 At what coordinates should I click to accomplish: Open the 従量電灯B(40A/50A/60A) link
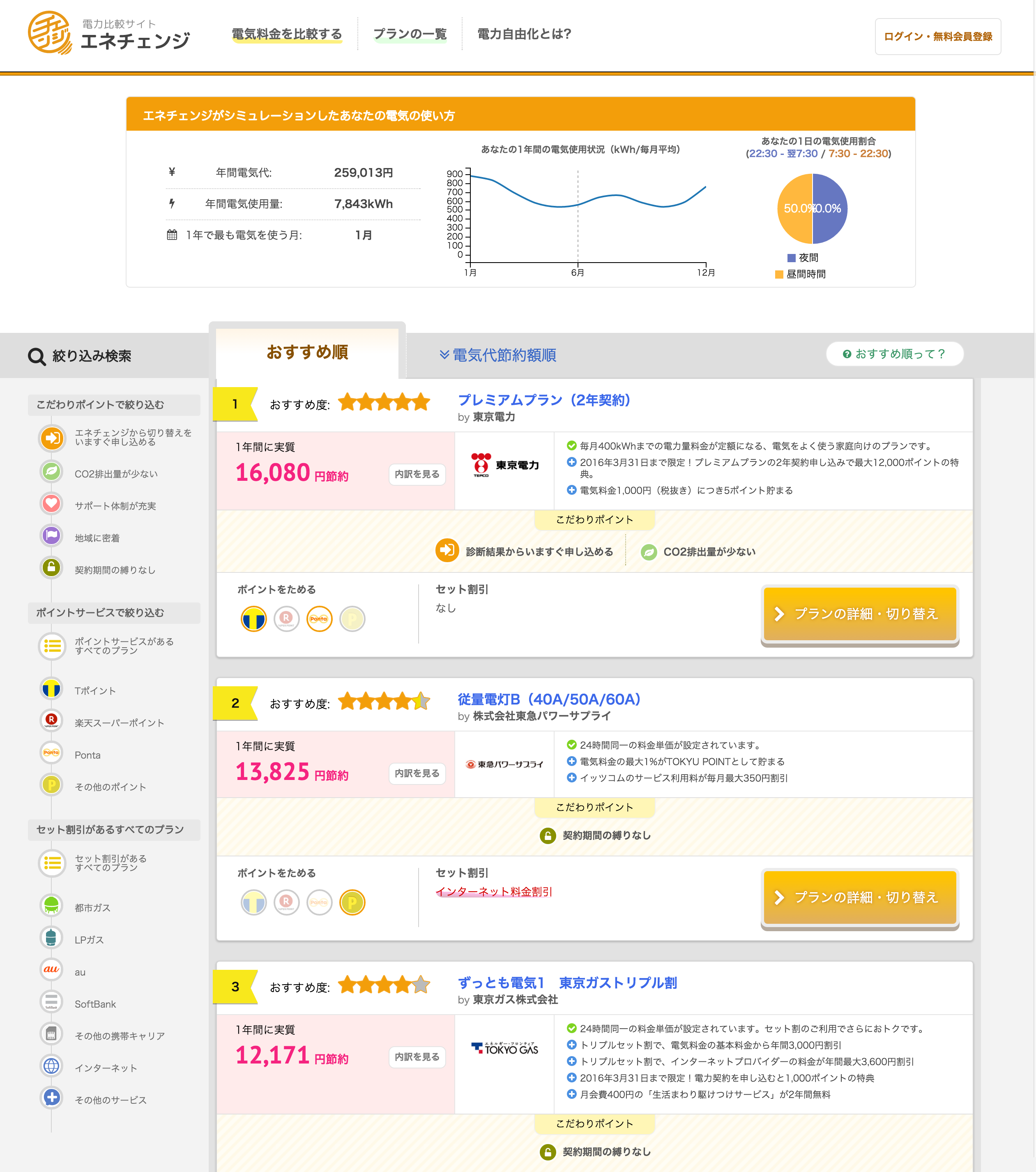click(549, 699)
